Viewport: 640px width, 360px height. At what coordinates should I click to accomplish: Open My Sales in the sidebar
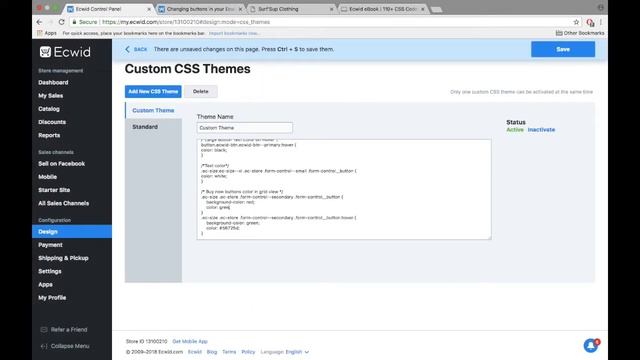point(51,96)
